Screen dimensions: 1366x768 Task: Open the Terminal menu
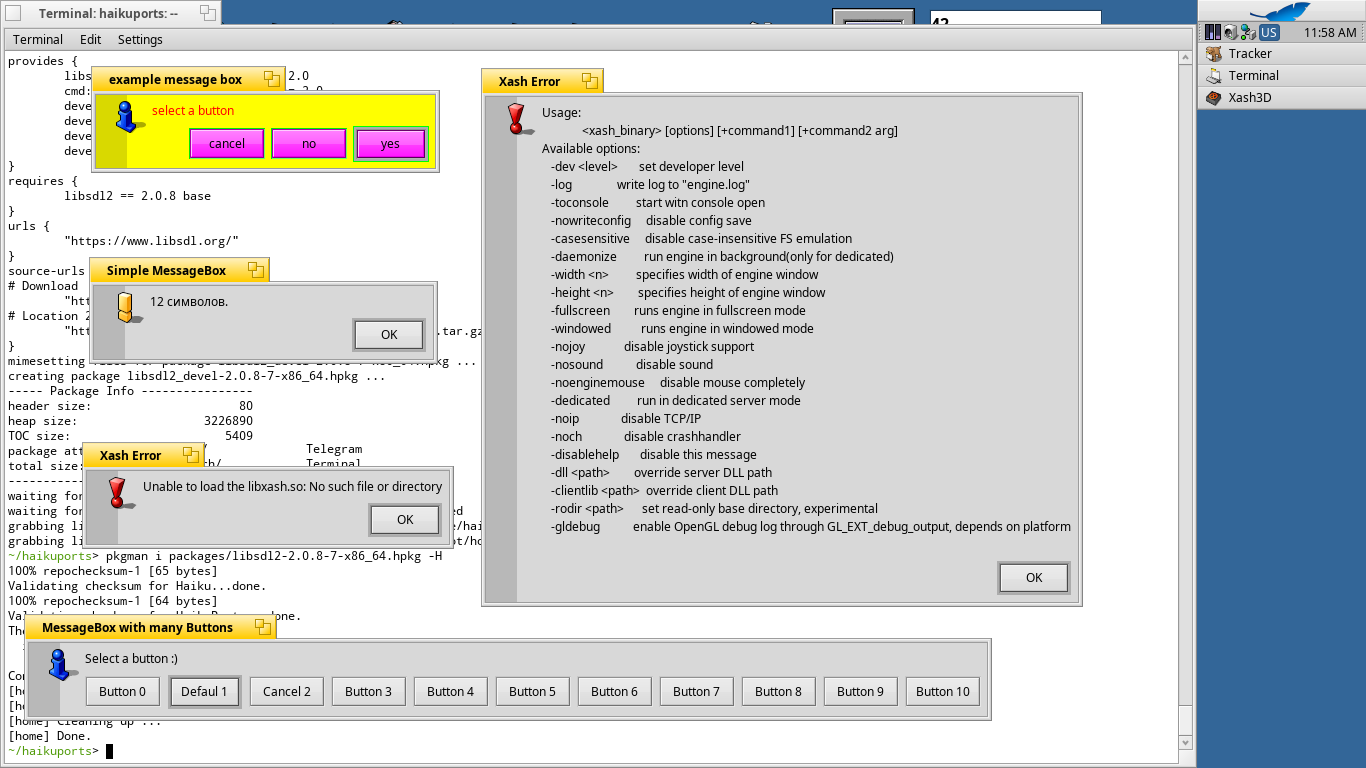[38, 40]
